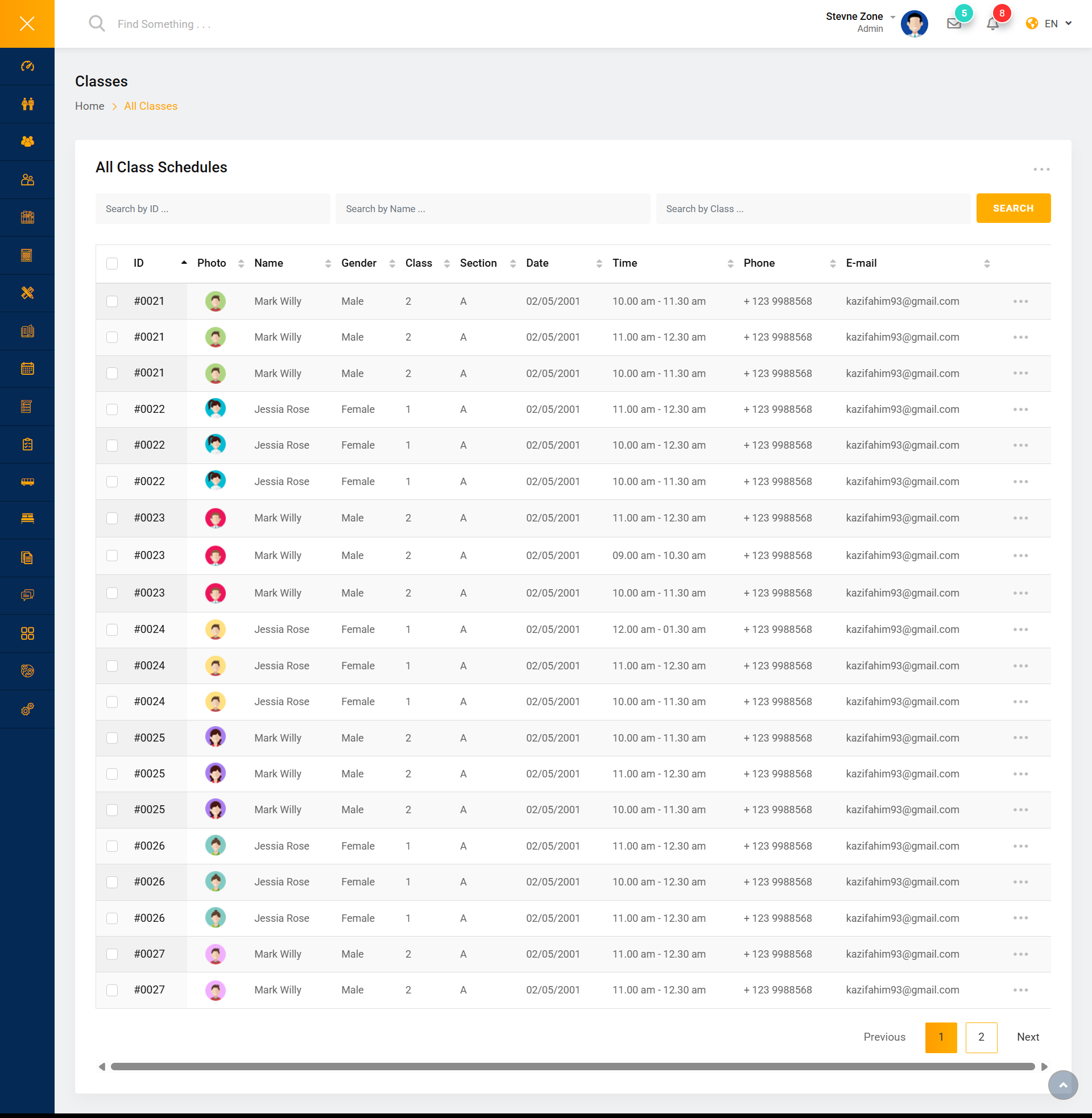The height and width of the screenshot is (1118, 1092).
Task: Check the #0024 row at 12.00 am - 01.30 am
Action: pos(112,630)
